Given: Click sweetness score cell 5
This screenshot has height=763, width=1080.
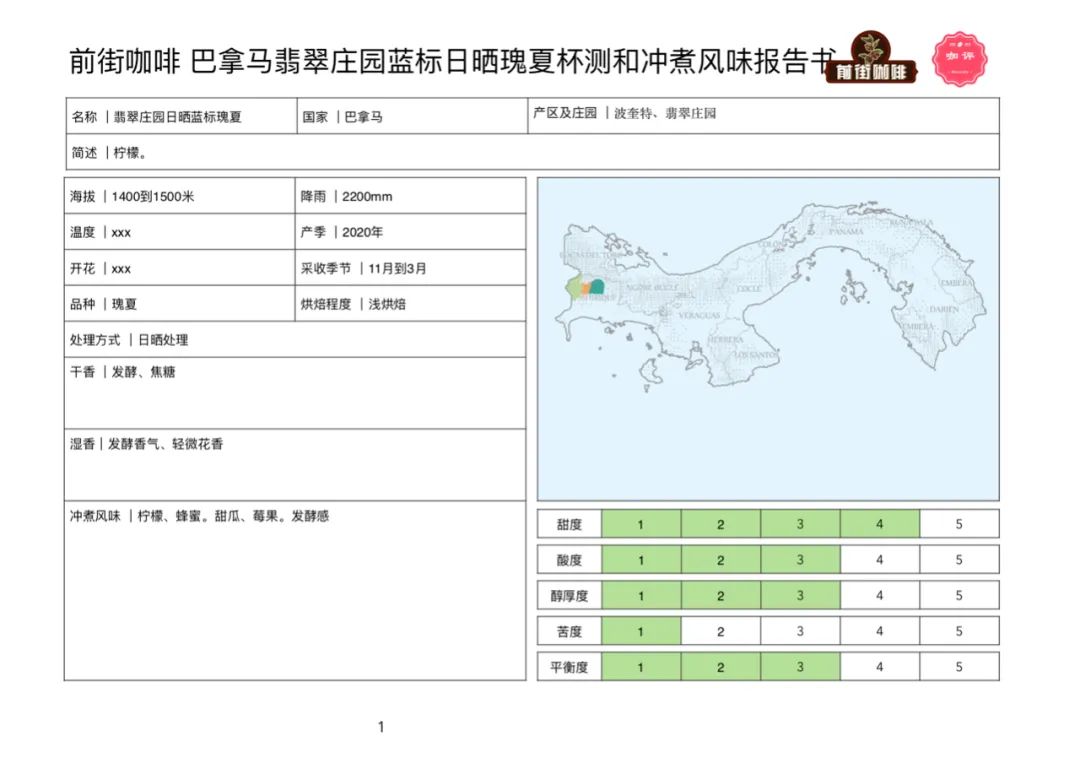Looking at the screenshot, I should 959,524.
